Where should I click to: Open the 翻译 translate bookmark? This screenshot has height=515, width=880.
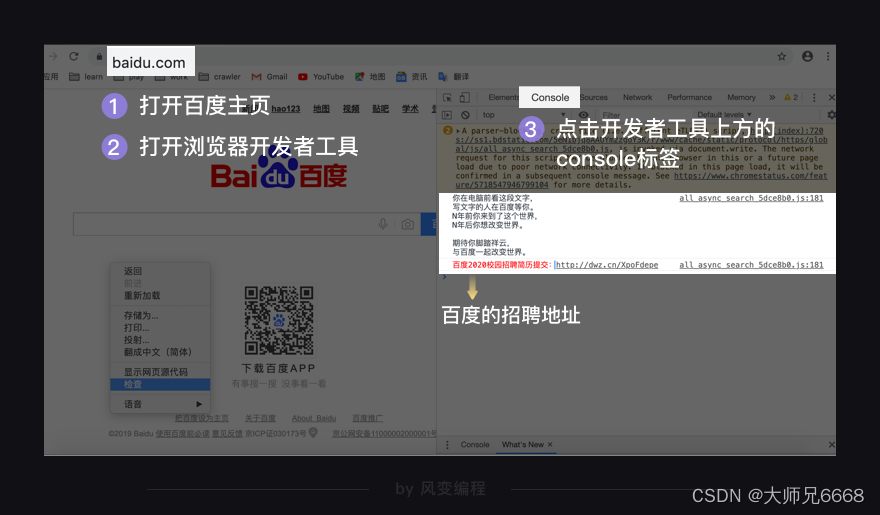453,76
